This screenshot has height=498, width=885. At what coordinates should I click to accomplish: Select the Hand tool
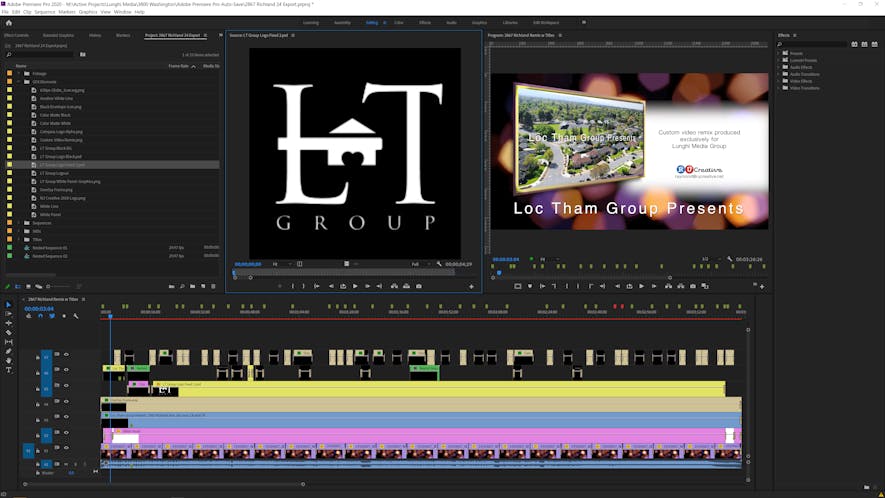click(9, 360)
